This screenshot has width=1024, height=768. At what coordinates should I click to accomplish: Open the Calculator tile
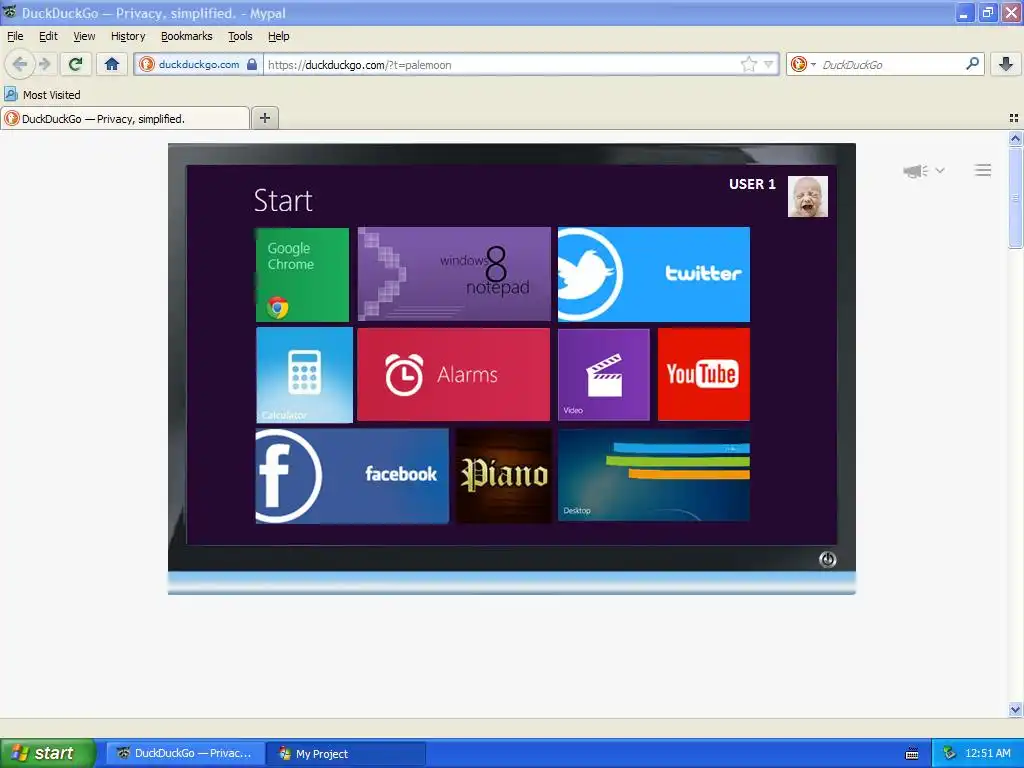304,375
